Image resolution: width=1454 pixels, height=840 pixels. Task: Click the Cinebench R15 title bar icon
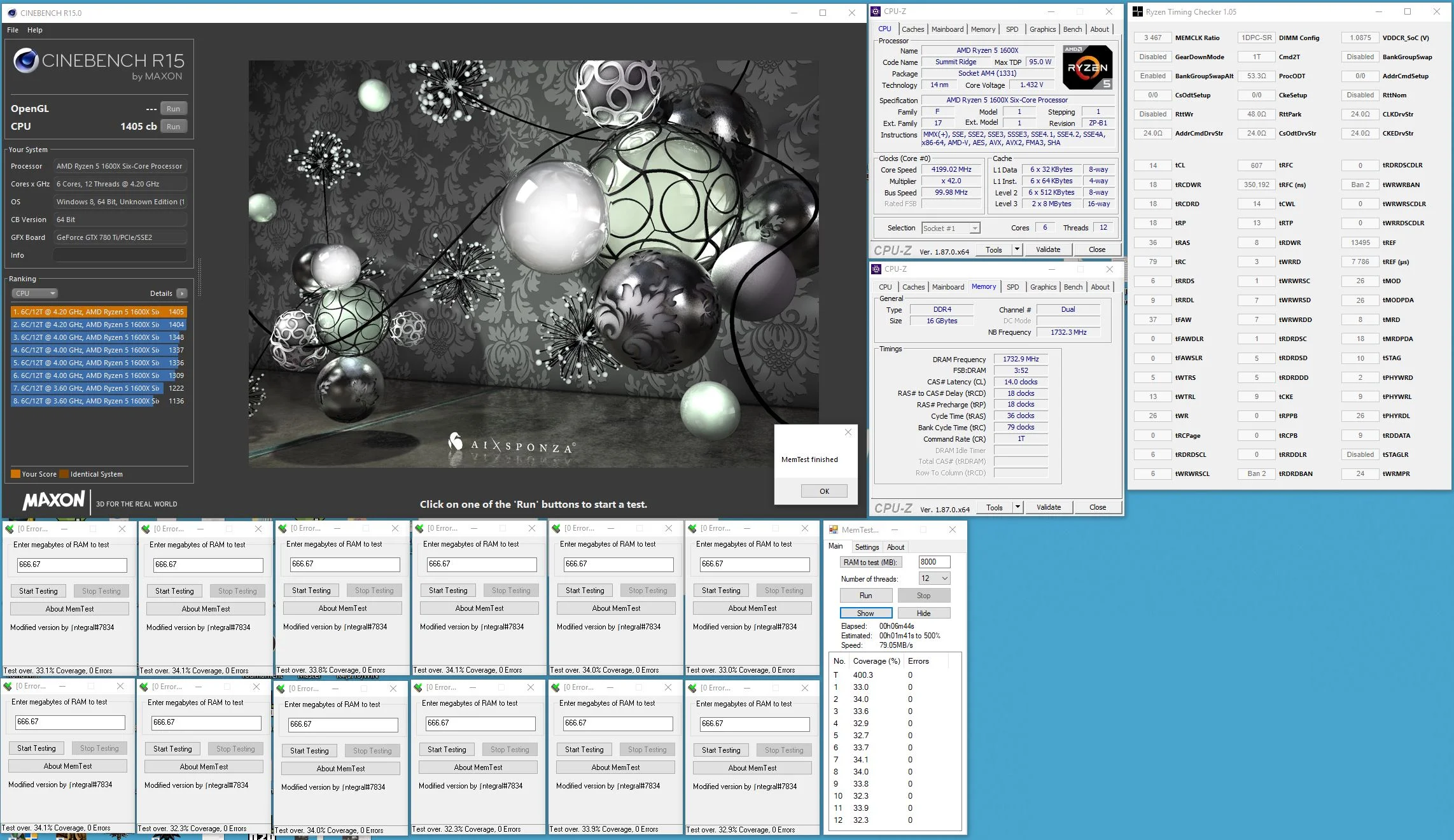click(x=11, y=13)
